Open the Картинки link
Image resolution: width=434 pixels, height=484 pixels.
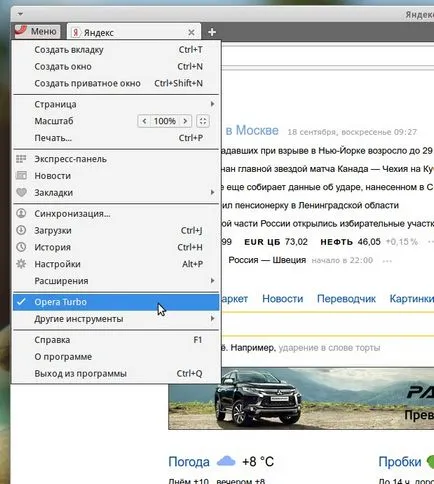click(412, 299)
